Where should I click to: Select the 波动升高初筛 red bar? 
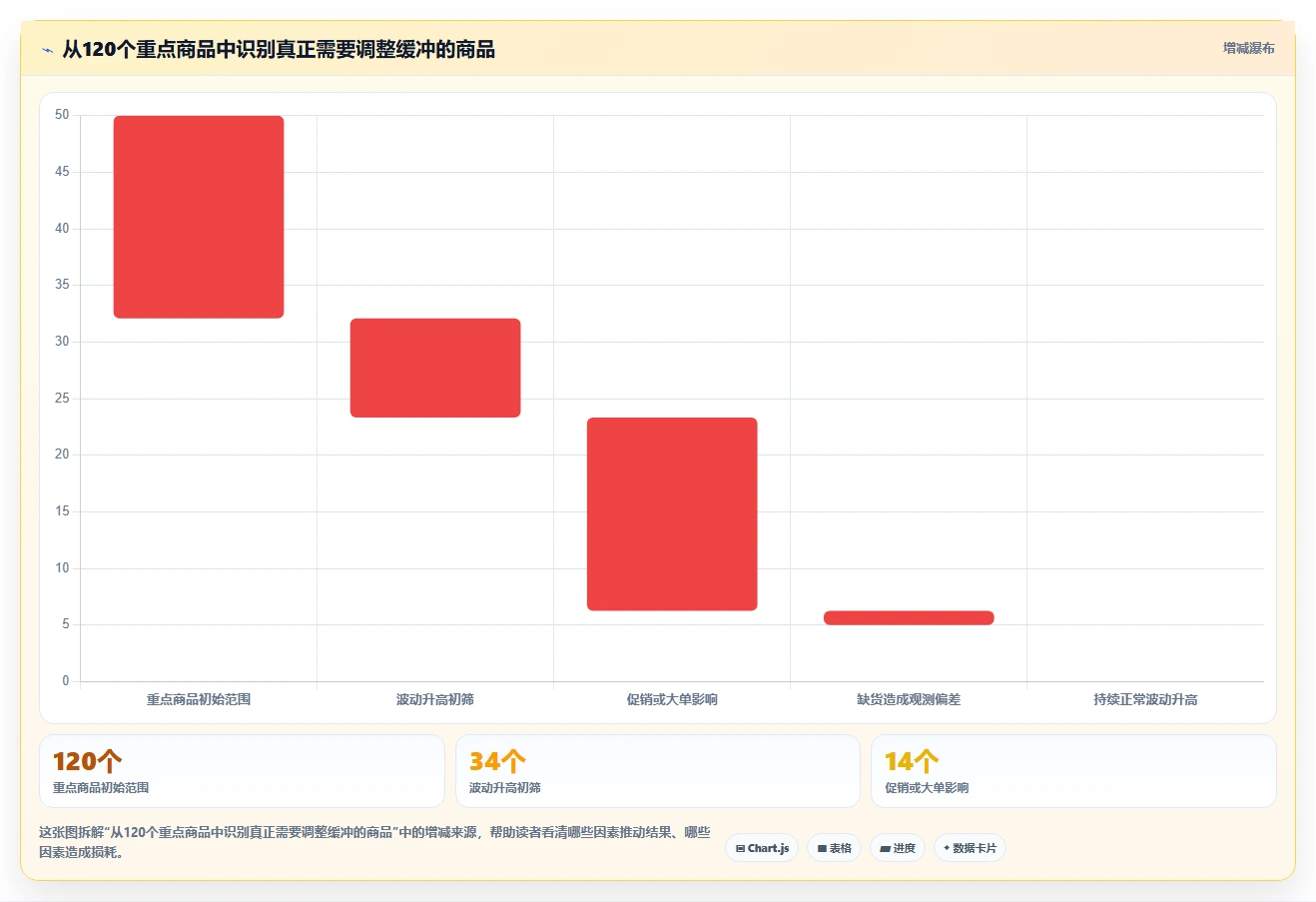435,368
